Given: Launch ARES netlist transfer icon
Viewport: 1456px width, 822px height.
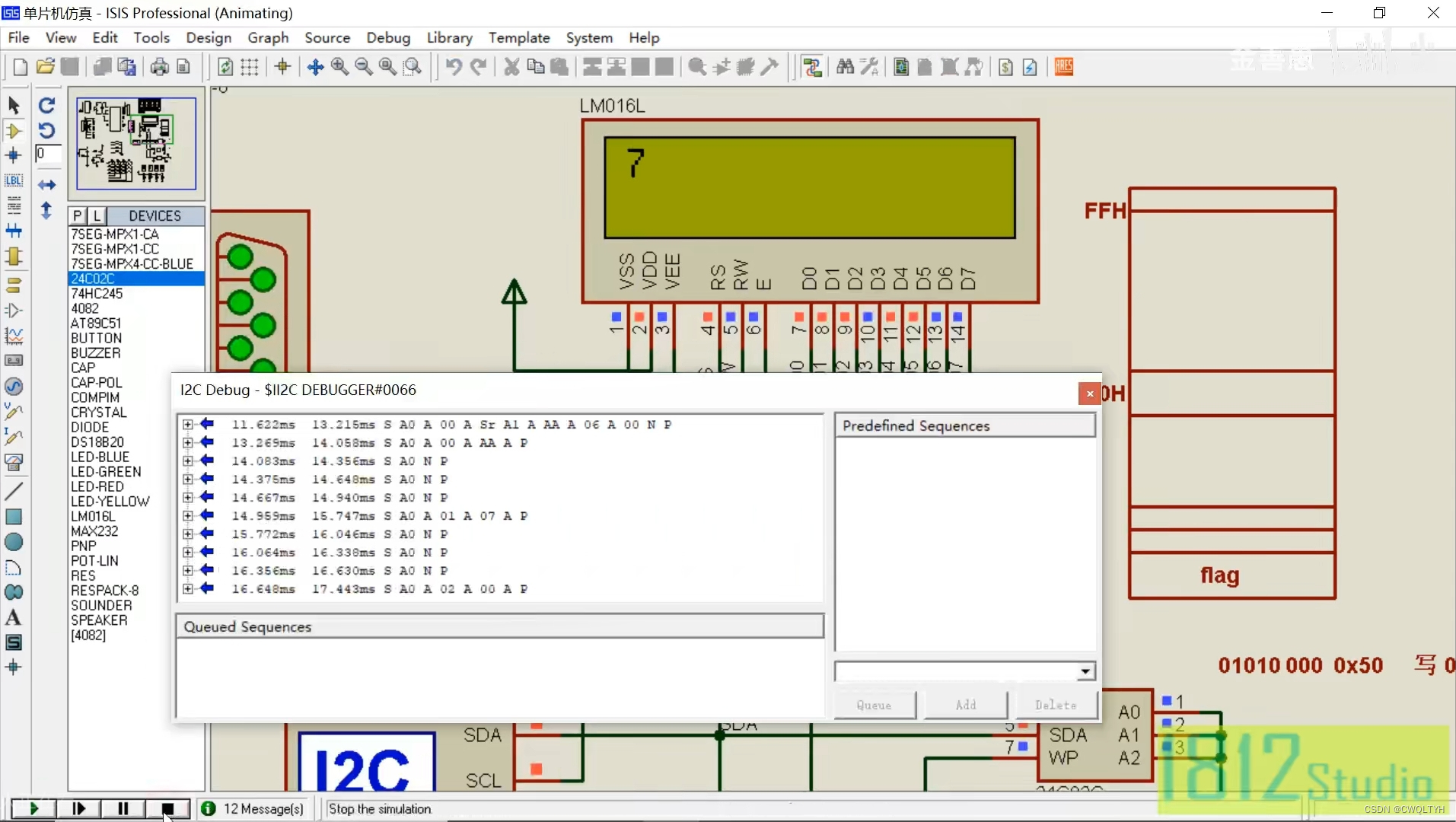Looking at the screenshot, I should (1064, 67).
